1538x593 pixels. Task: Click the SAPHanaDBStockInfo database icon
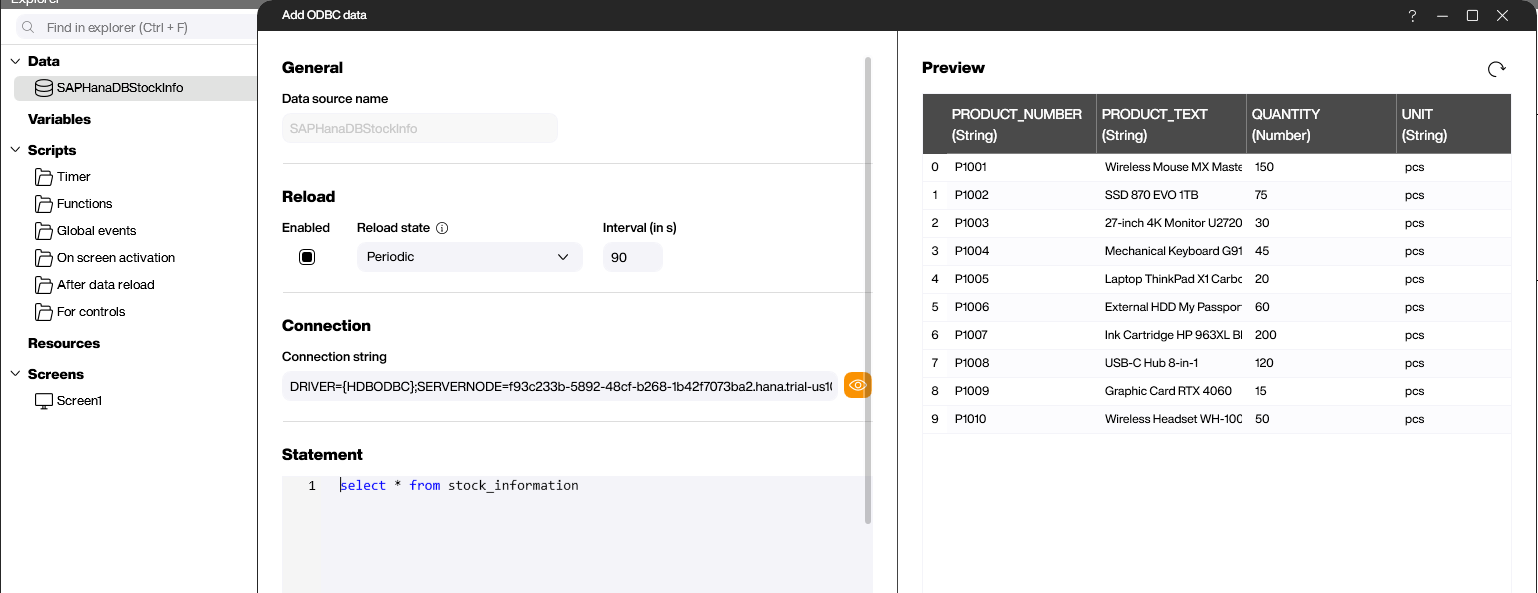43,88
